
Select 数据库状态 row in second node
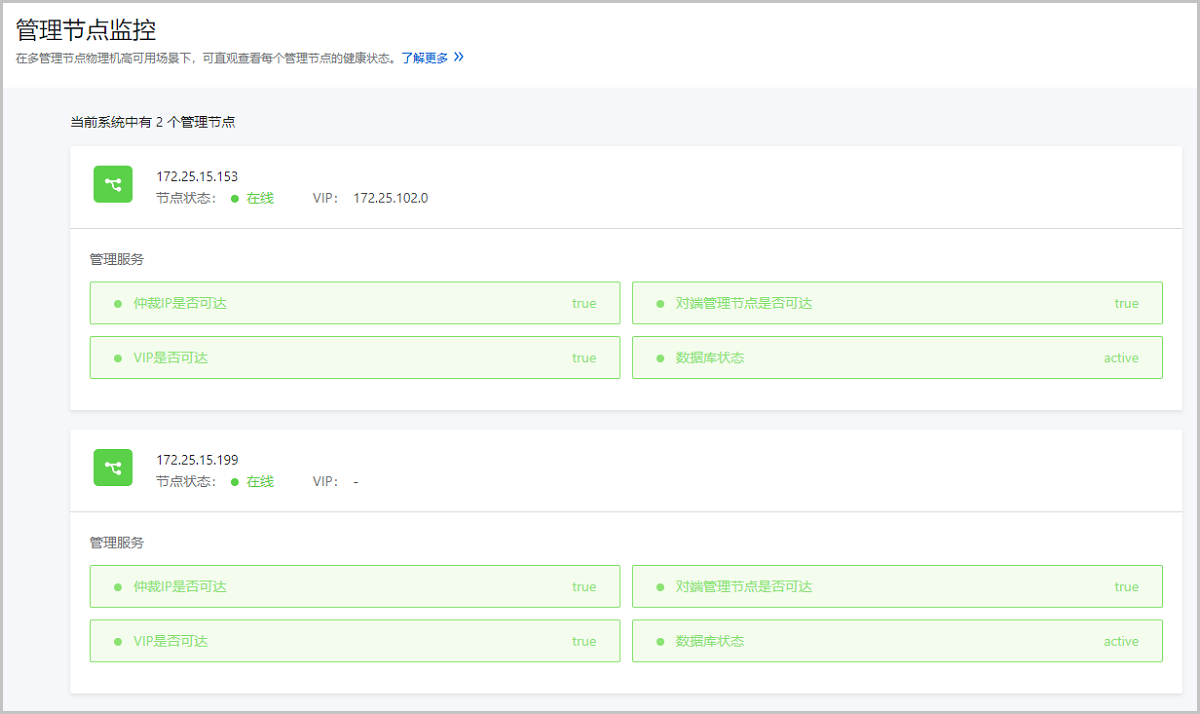pyautogui.click(x=896, y=641)
